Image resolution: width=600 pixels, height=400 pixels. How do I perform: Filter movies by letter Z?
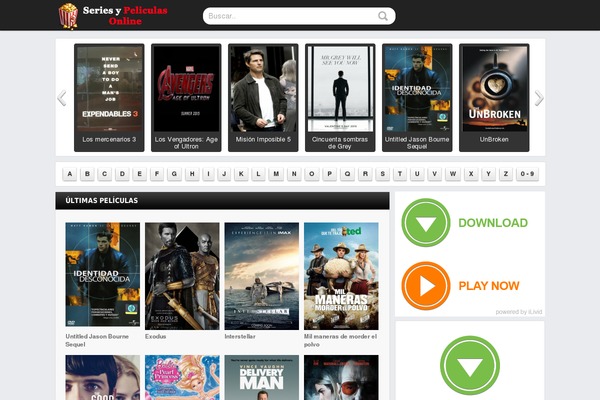[505, 174]
